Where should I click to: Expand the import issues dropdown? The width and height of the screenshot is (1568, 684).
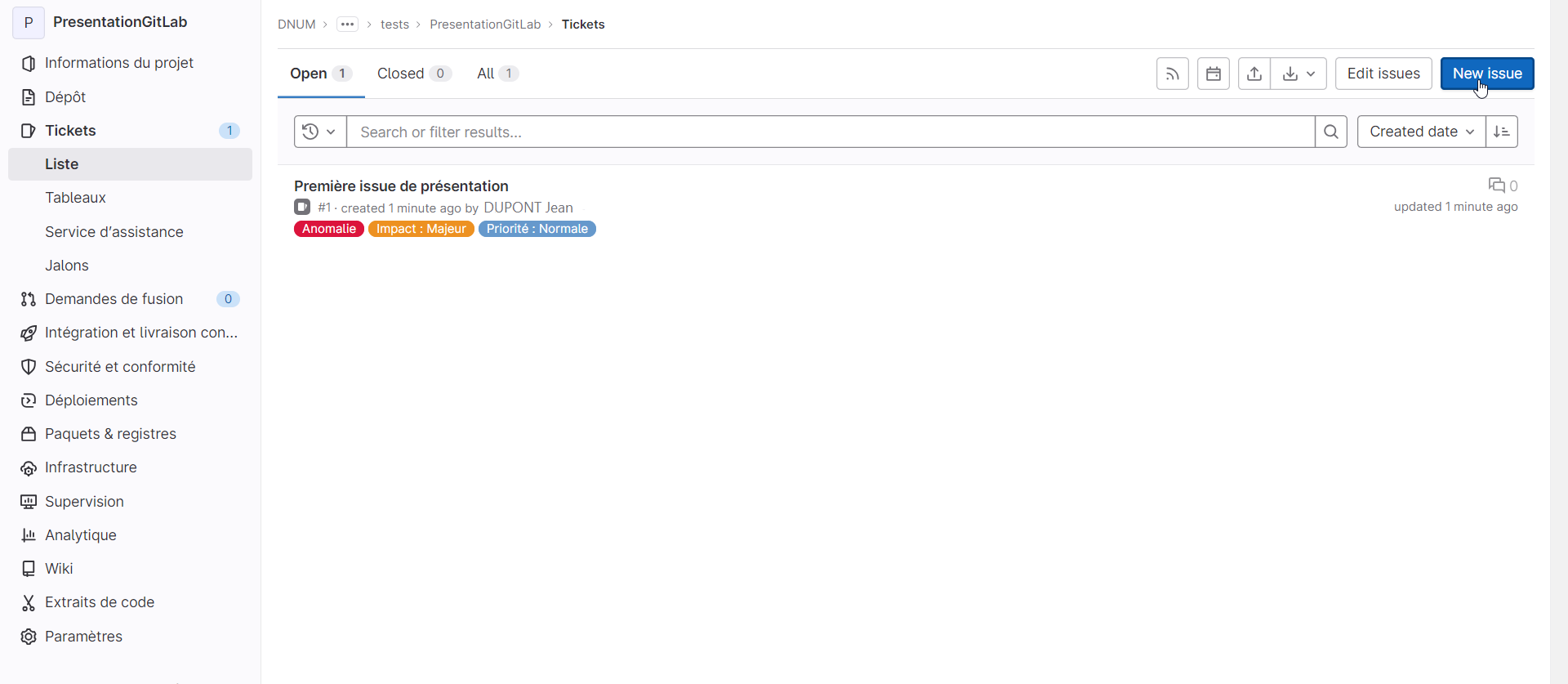click(1298, 74)
